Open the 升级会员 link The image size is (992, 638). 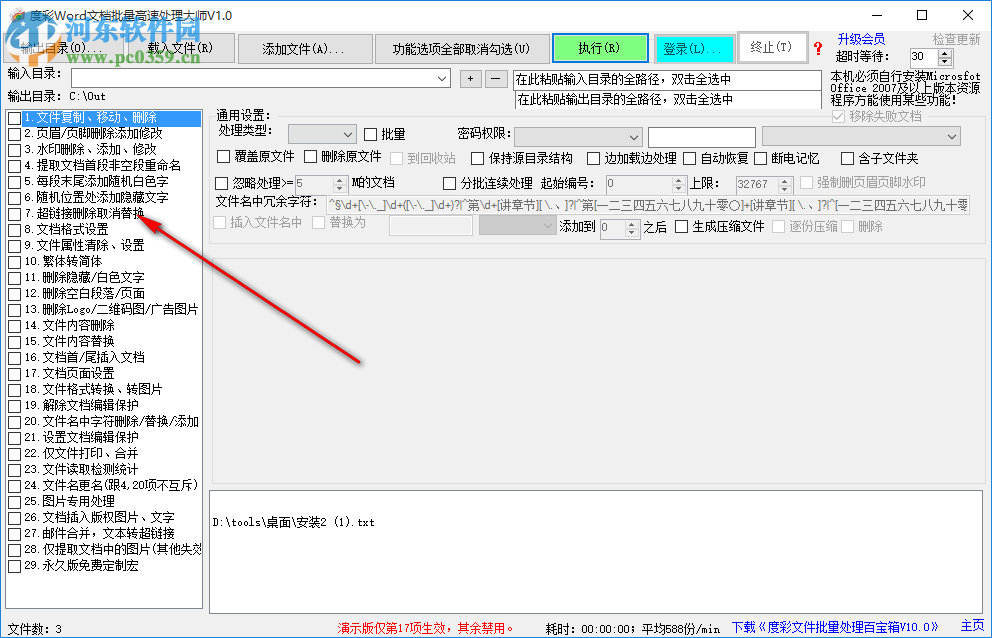863,39
